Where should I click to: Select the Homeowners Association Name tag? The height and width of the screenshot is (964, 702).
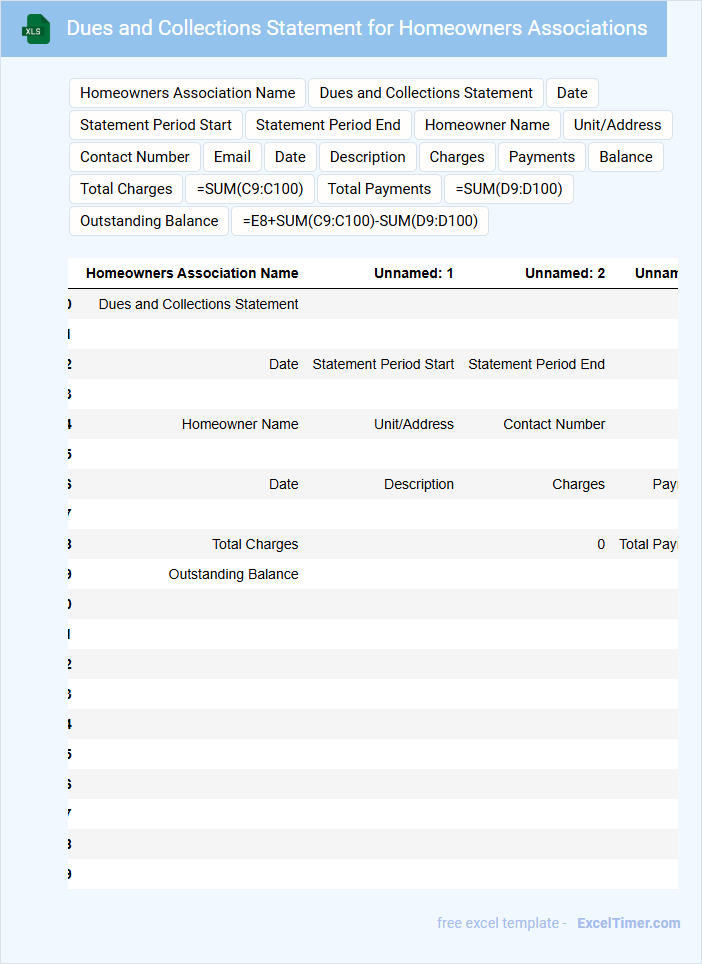[187, 93]
